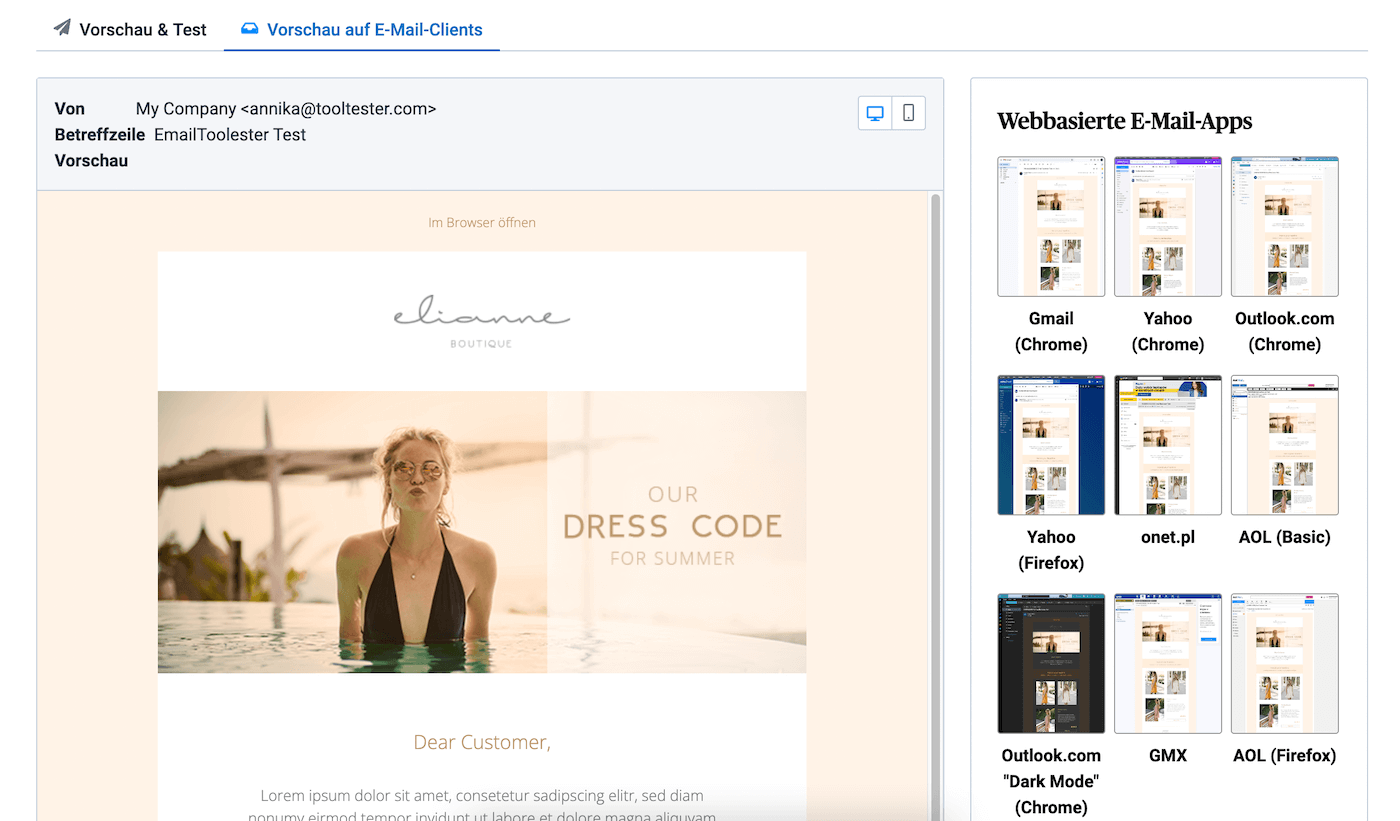Click the paper plane icon beside Vorschau & Test

coord(62,28)
